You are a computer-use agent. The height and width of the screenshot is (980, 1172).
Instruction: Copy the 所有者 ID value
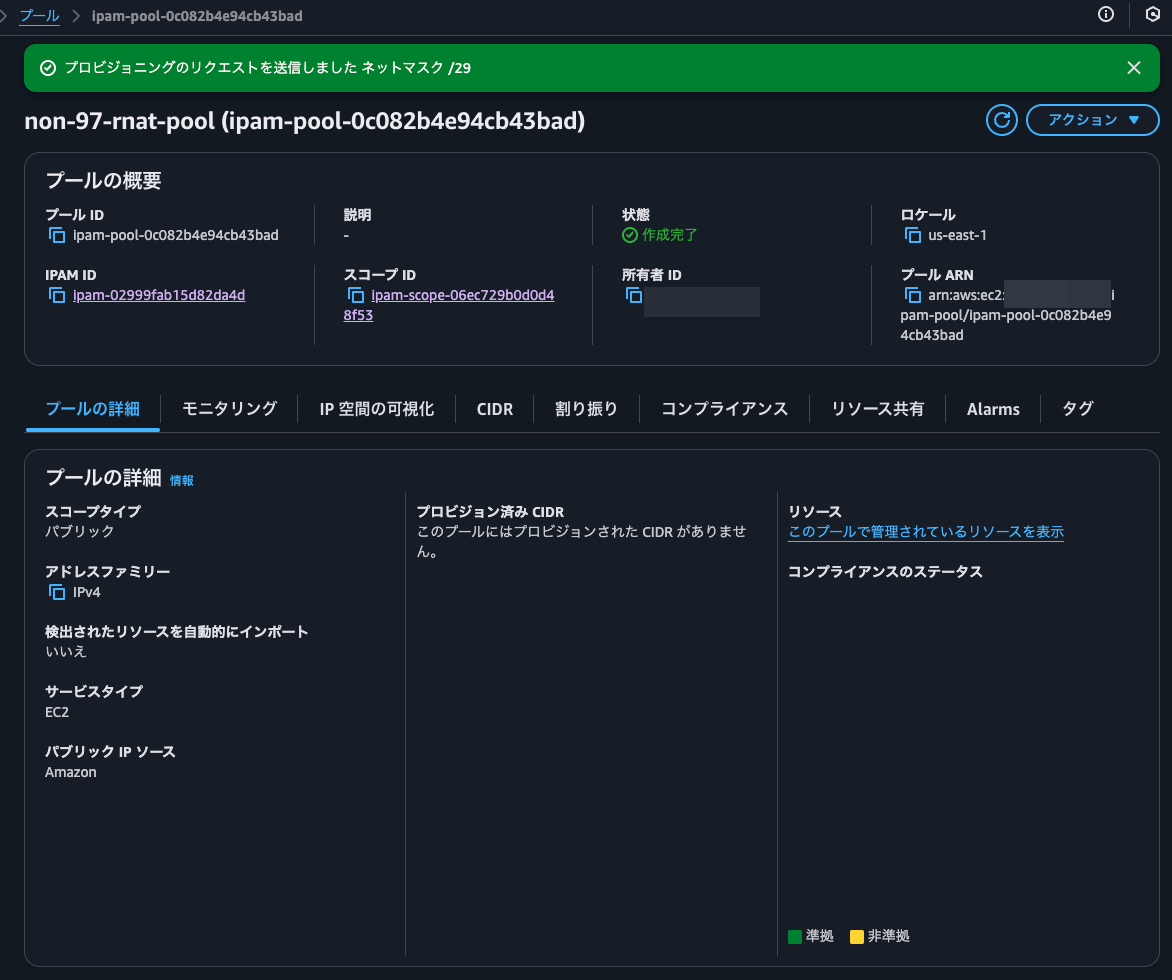click(x=634, y=295)
